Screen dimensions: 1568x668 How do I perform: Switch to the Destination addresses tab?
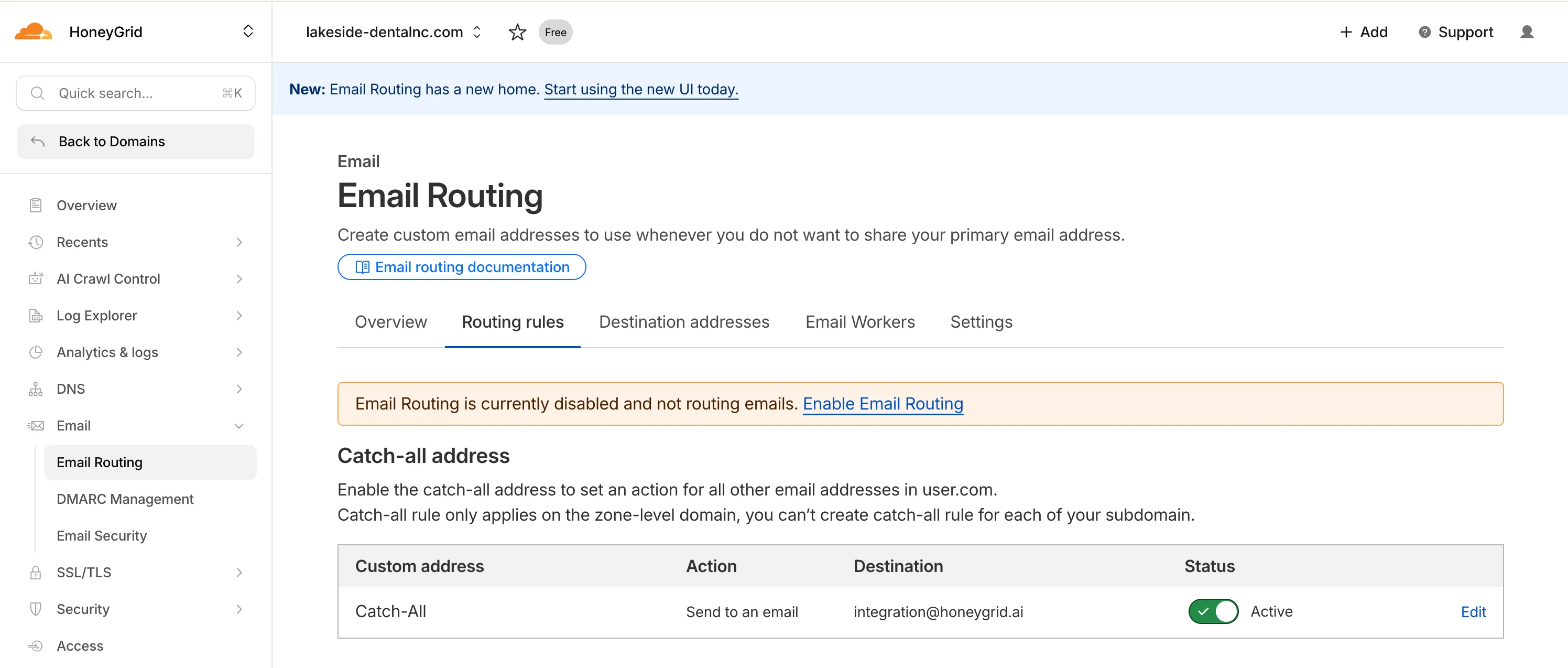684,321
